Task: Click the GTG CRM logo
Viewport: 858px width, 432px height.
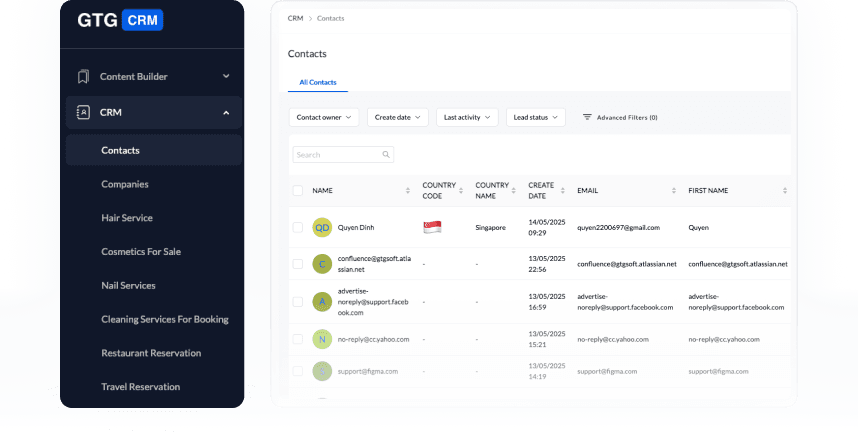Action: tap(120, 20)
